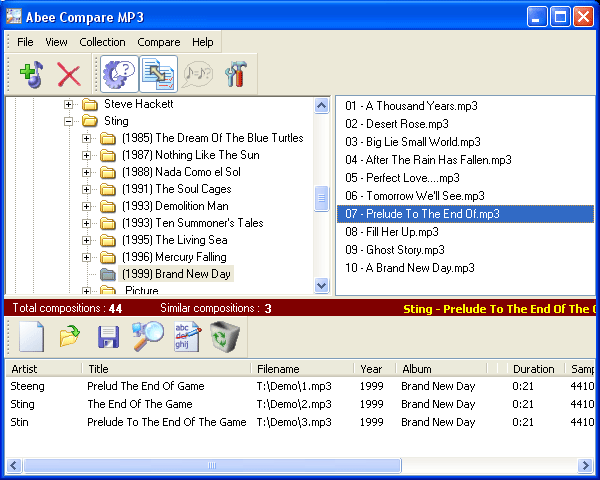Click the Steve Hackett folder icon

90,104
